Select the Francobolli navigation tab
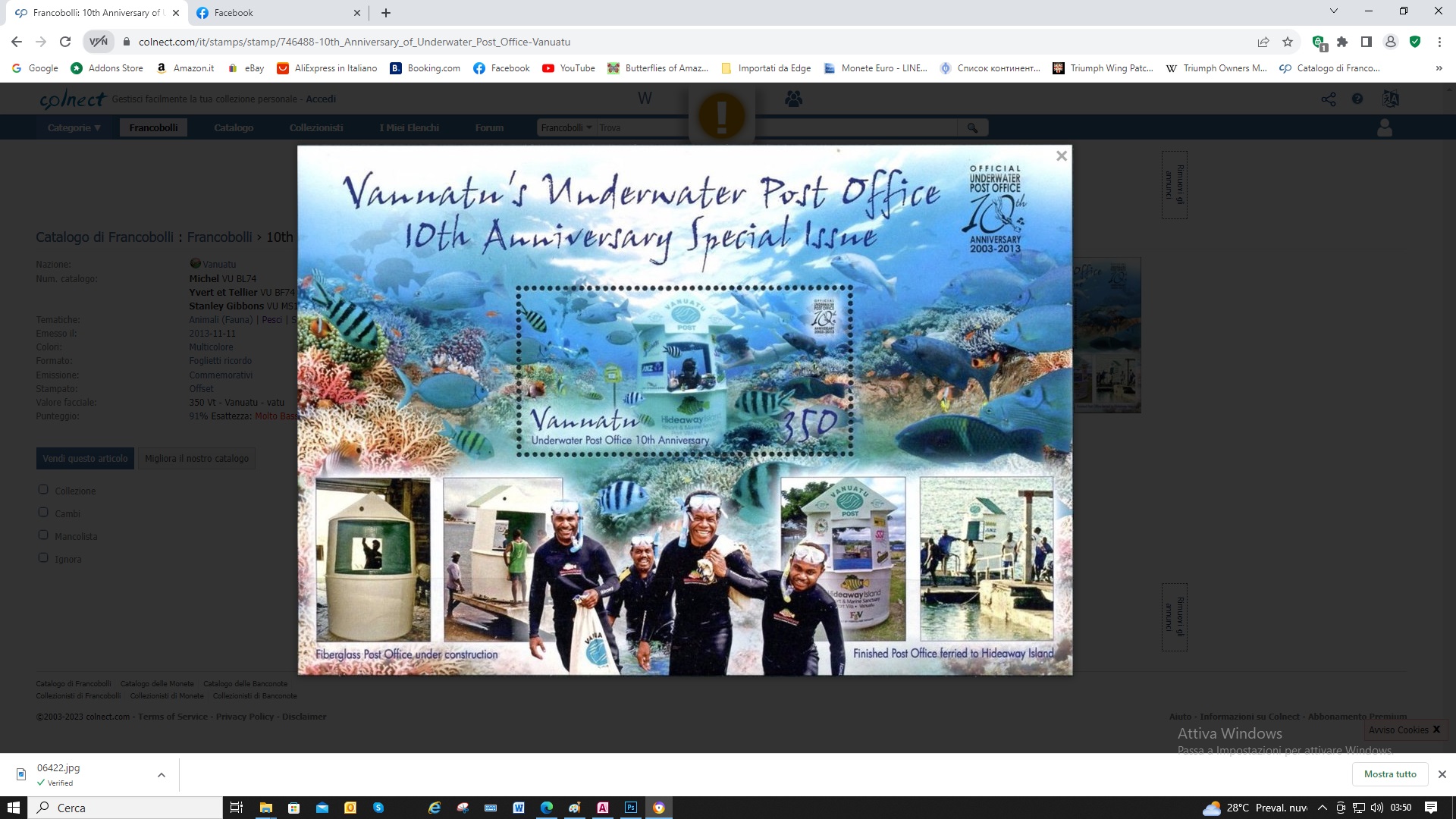This screenshot has width=1456, height=819. [153, 127]
